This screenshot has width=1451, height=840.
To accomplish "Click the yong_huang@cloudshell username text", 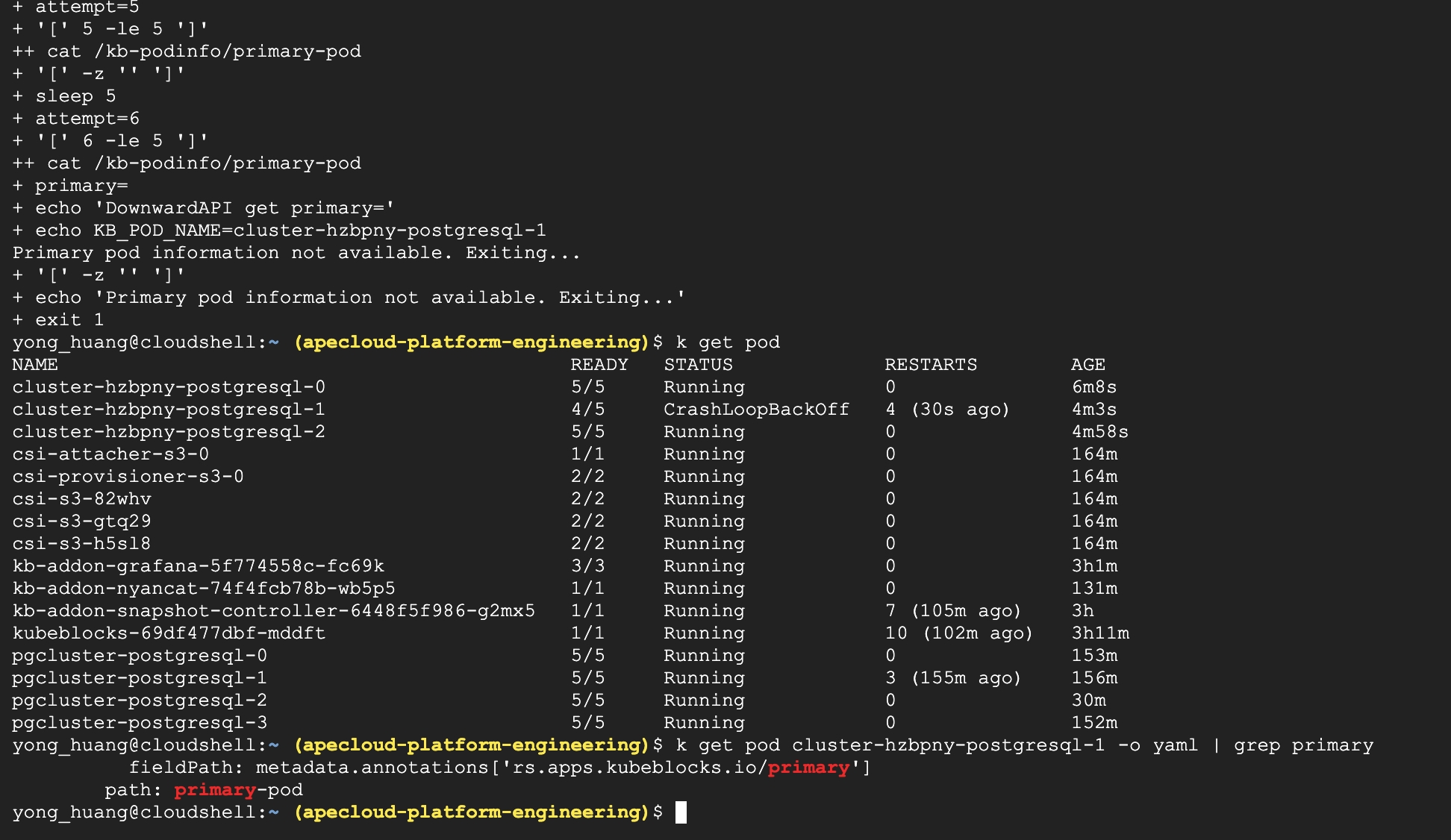I will point(134,342).
